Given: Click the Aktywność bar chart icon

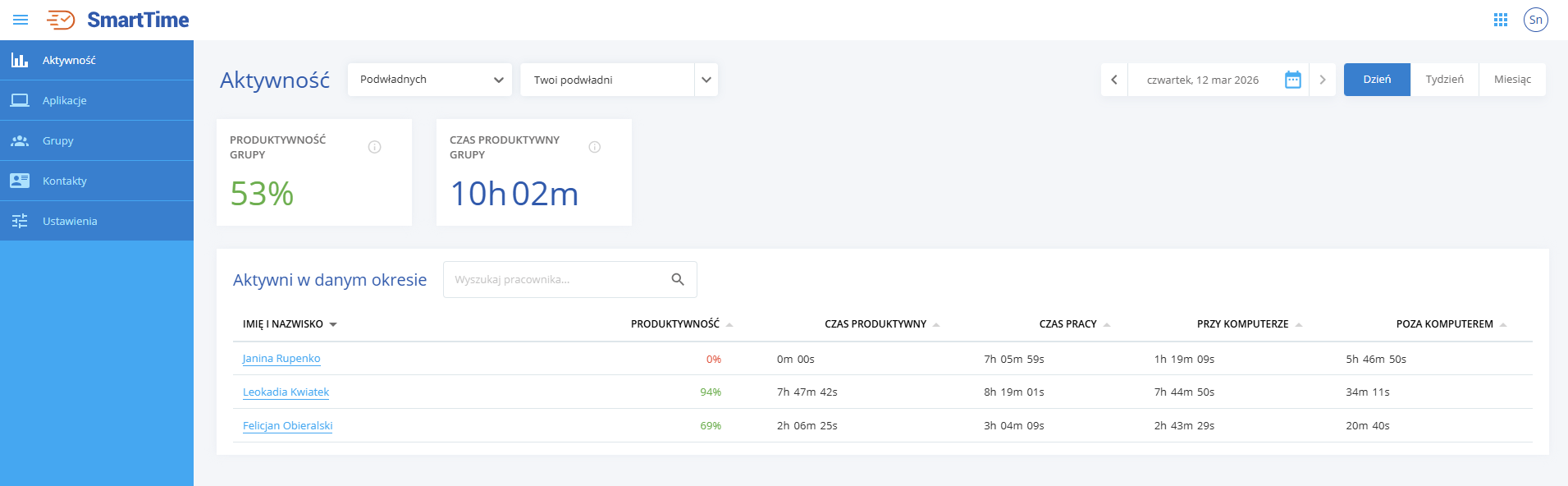Looking at the screenshot, I should 20,60.
